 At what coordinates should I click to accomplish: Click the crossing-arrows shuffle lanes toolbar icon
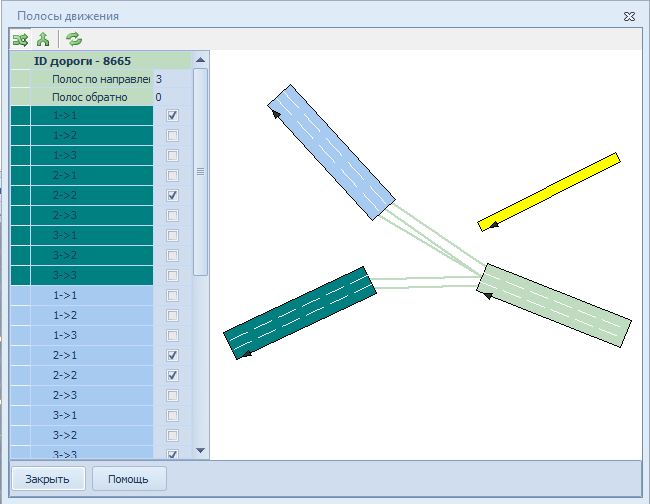coord(20,39)
